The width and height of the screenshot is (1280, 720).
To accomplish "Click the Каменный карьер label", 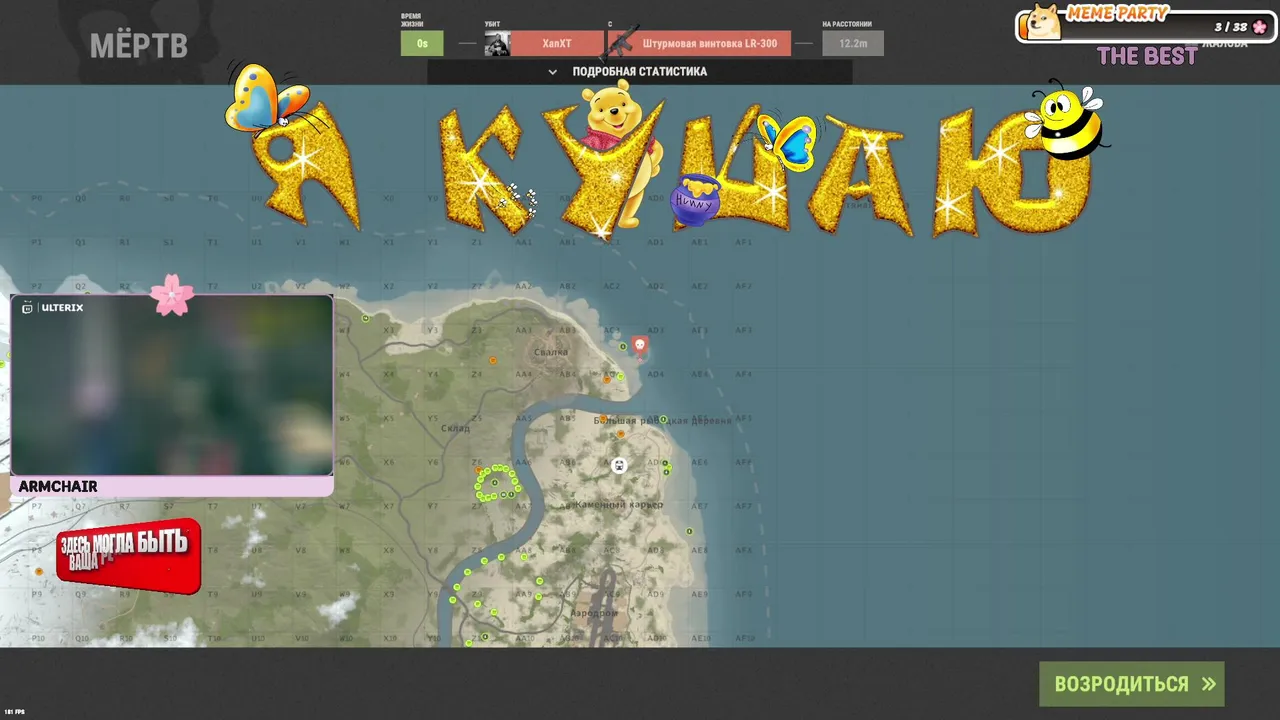I will (618, 505).
